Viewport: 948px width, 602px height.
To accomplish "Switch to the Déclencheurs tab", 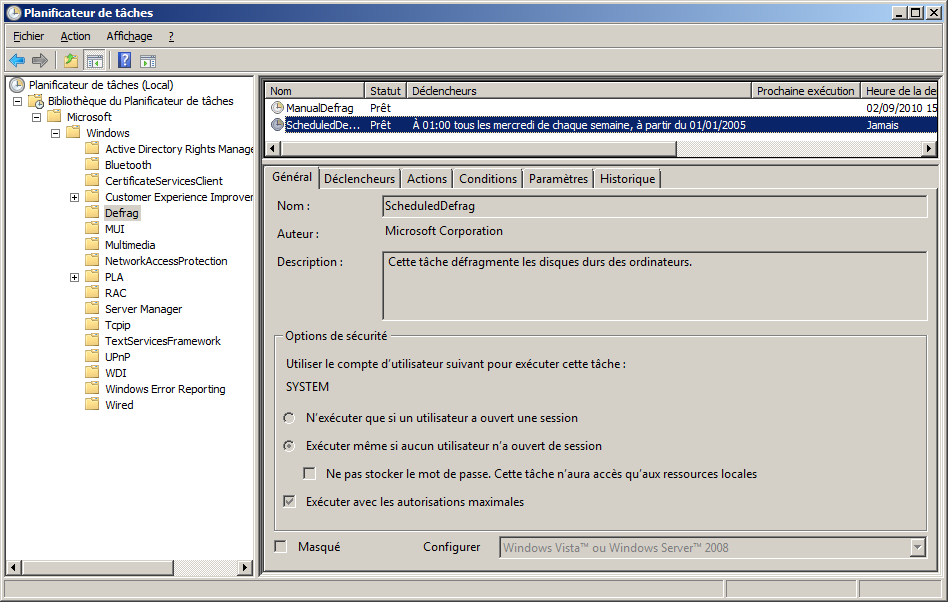I will [359, 179].
